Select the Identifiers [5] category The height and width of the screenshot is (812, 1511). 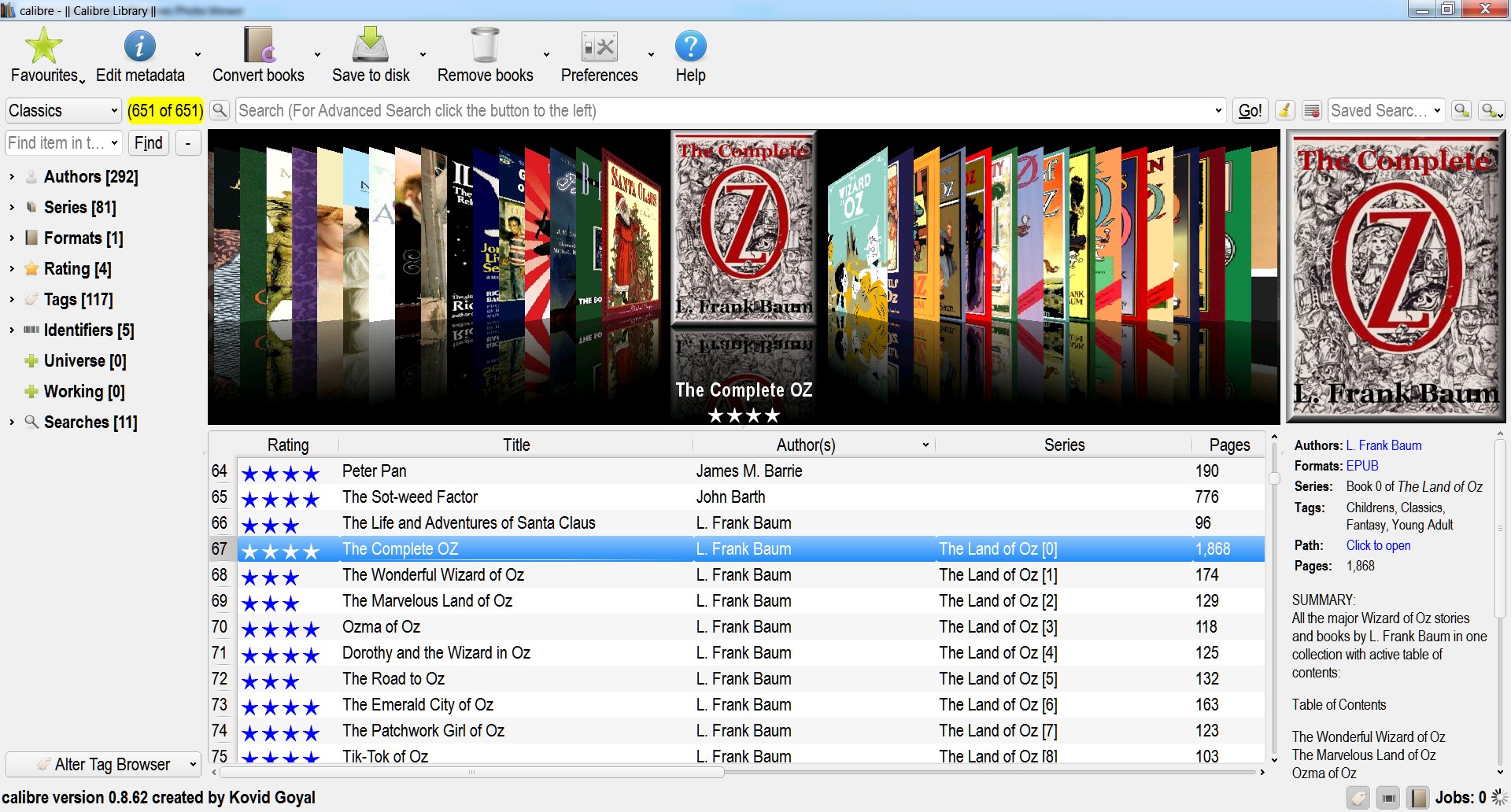coord(89,330)
